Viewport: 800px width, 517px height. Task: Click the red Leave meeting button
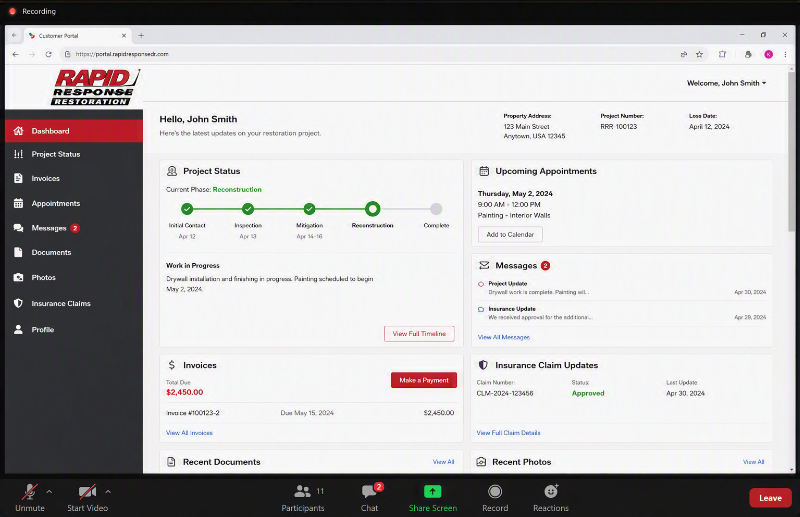click(x=770, y=498)
